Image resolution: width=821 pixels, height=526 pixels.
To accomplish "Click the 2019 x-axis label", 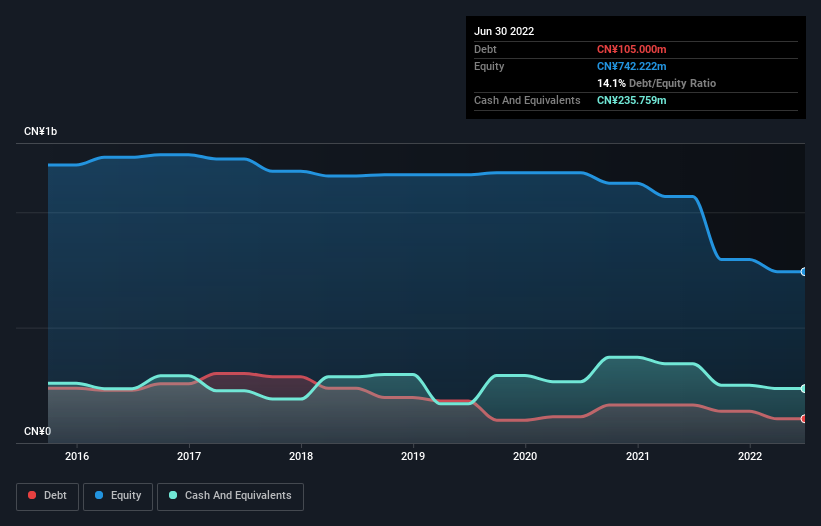I will [413, 456].
